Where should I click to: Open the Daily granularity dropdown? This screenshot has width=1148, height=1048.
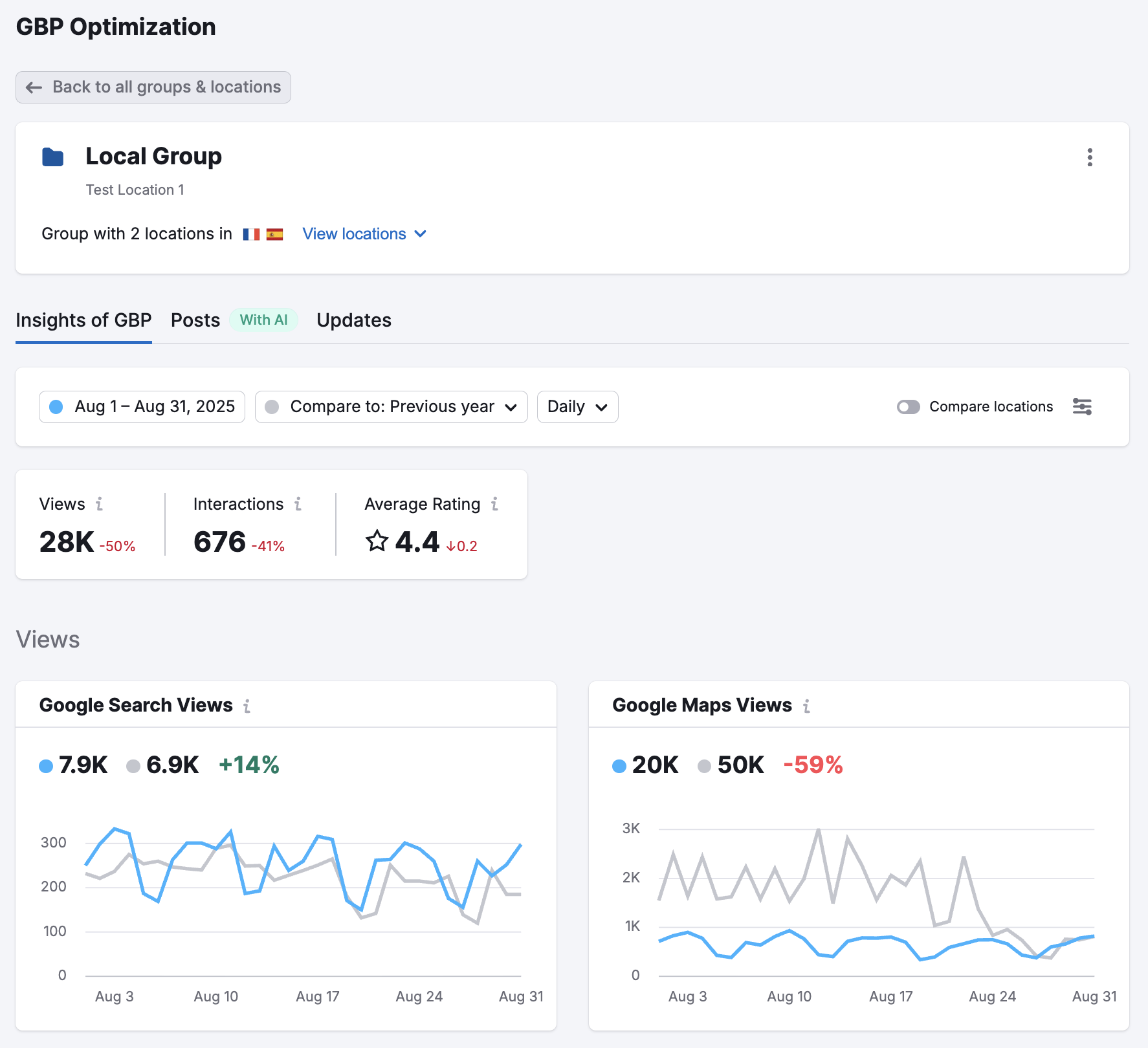[x=577, y=407]
